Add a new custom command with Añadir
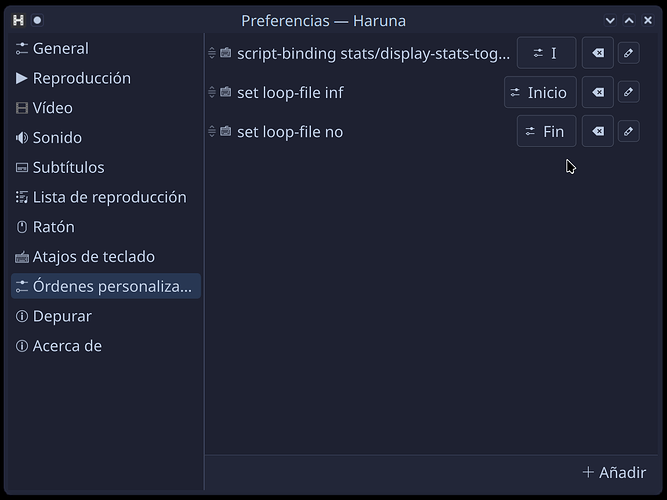This screenshot has height=500, width=667. pos(614,472)
